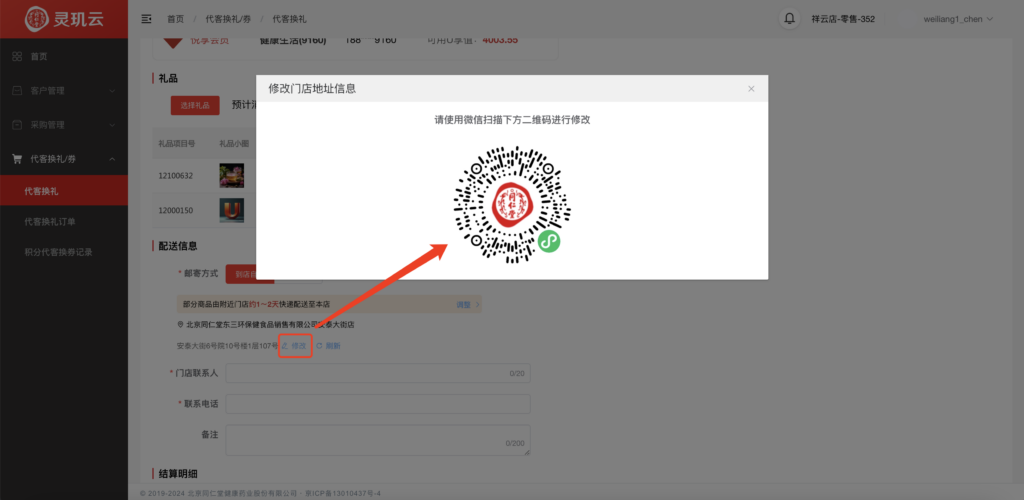
Task: Click the 礼品 section heading
Action: tap(168, 78)
